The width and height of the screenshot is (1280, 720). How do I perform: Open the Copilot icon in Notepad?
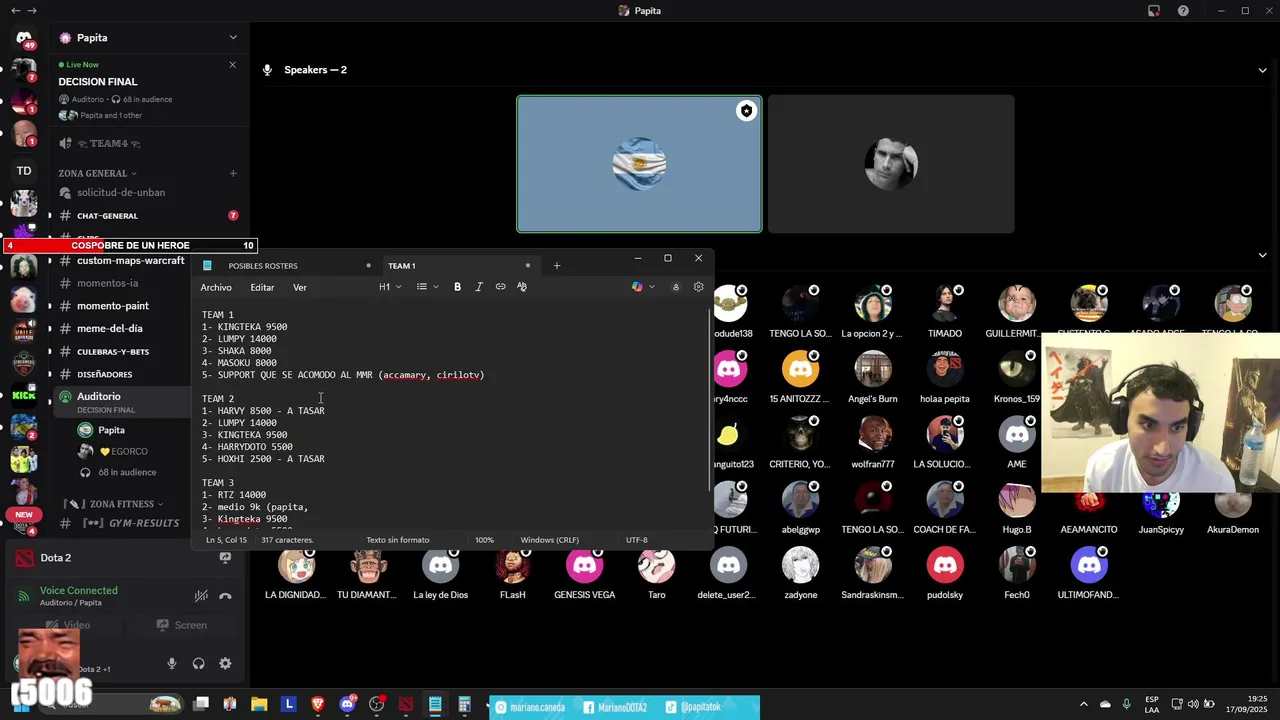point(637,287)
